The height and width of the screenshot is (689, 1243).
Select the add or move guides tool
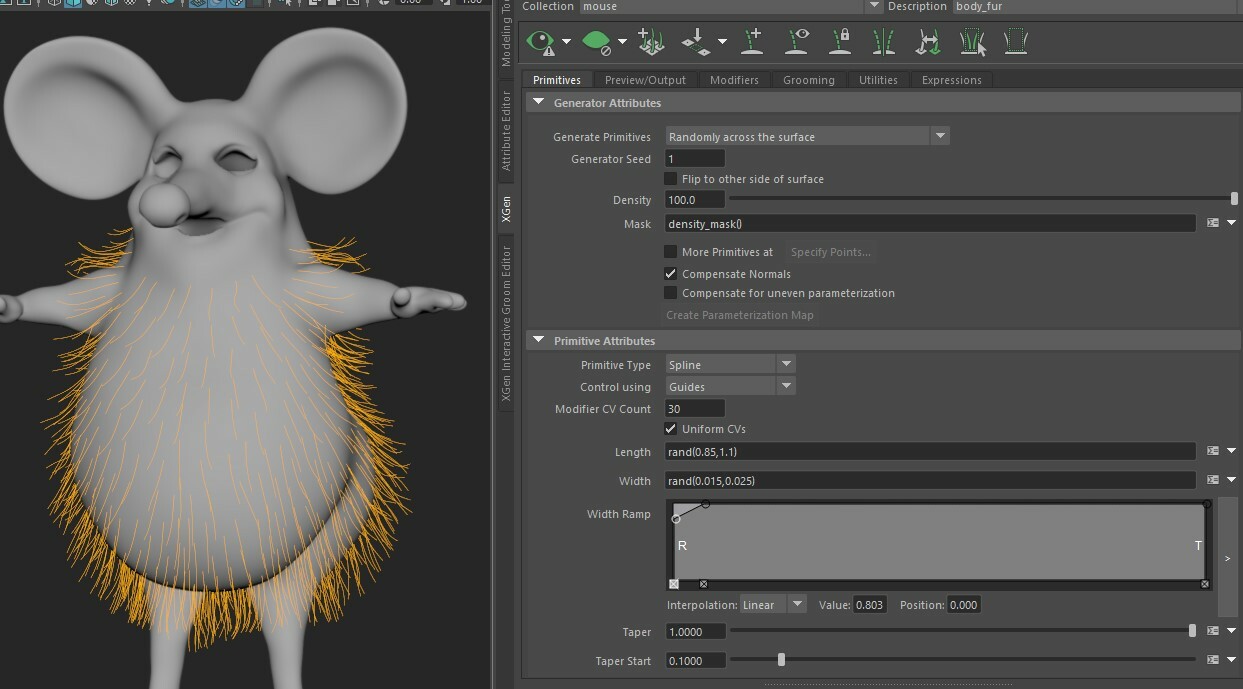point(695,42)
